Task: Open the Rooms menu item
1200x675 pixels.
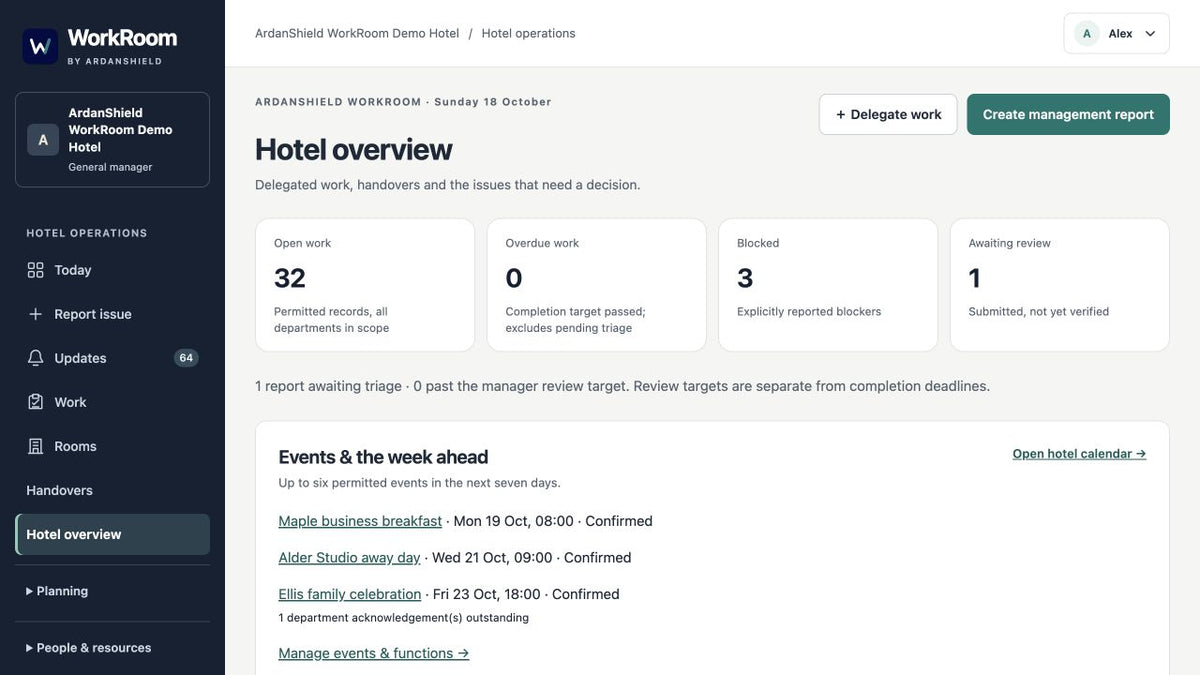Action: click(x=112, y=446)
